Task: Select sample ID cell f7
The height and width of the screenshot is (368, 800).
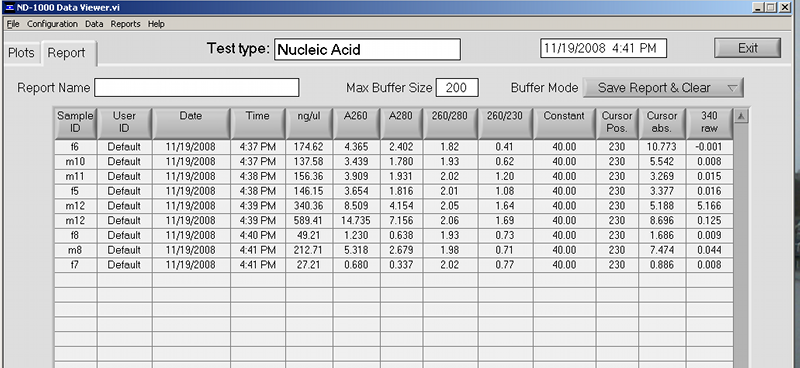Action: (75, 265)
